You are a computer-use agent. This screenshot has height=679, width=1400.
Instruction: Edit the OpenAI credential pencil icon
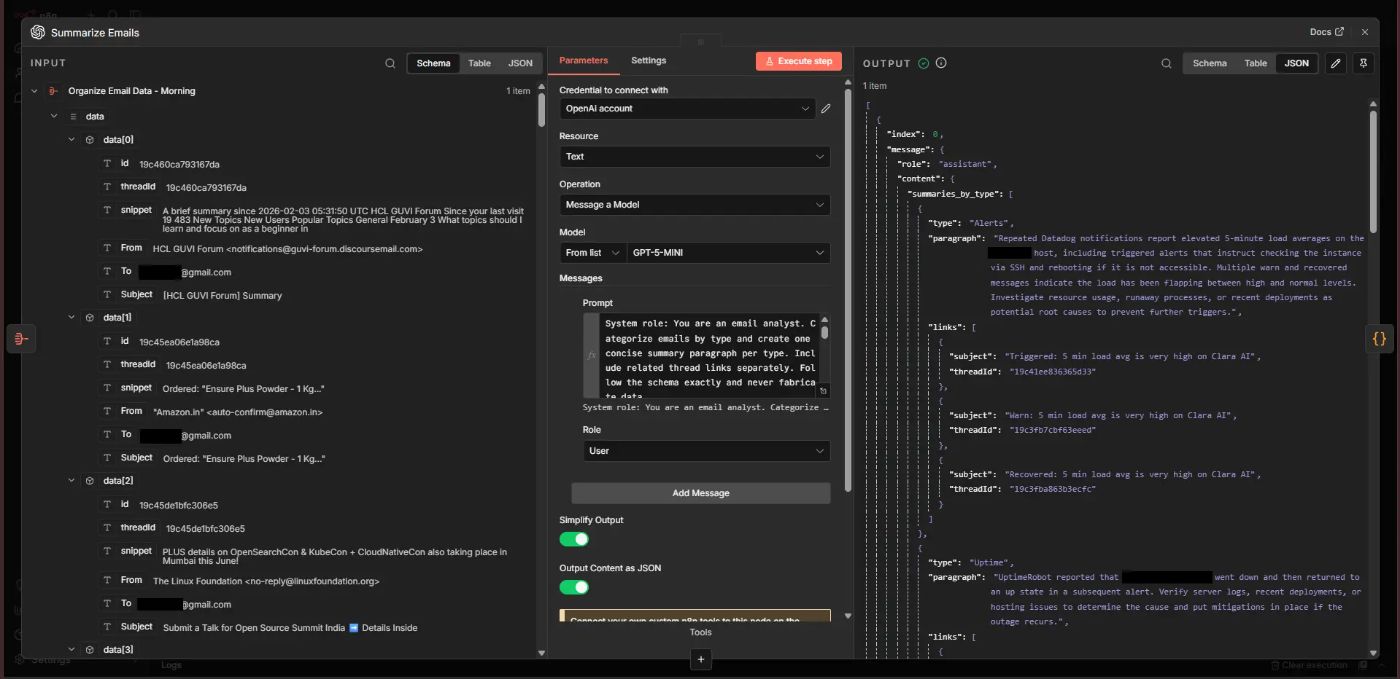[826, 109]
